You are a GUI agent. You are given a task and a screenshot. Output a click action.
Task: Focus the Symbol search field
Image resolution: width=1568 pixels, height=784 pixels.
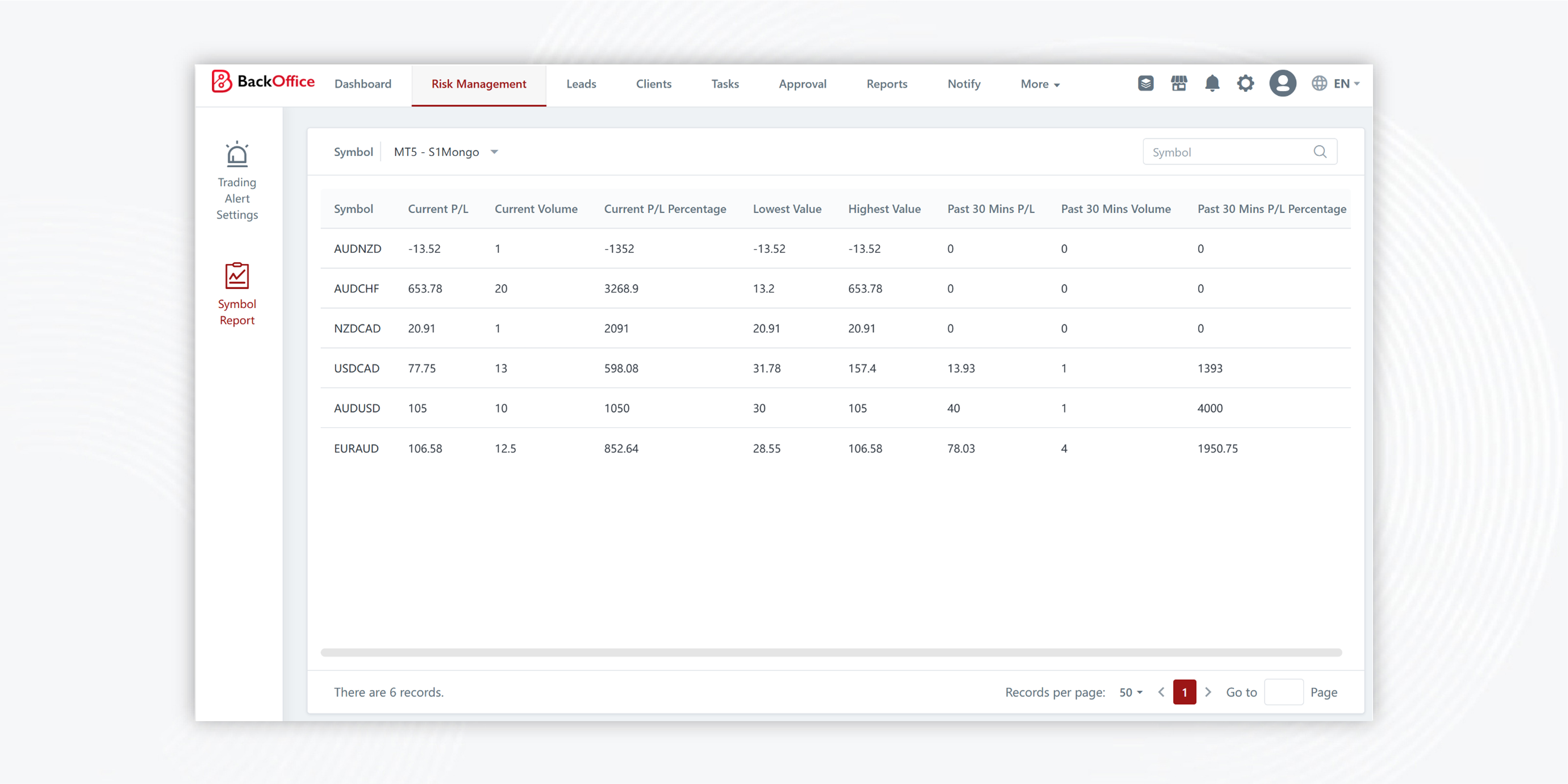pos(1240,152)
